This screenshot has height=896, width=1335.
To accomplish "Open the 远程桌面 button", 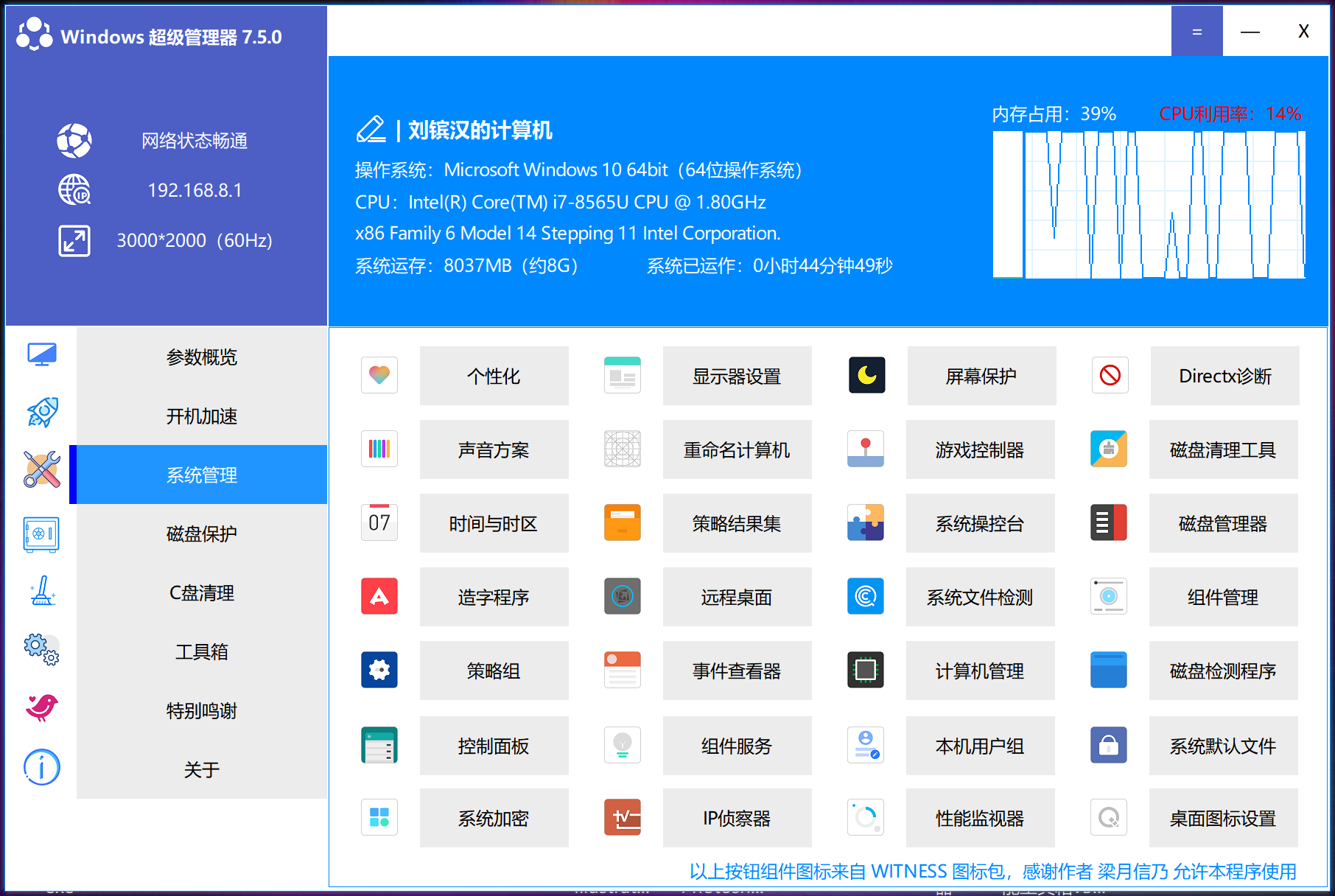I will pos(737,597).
